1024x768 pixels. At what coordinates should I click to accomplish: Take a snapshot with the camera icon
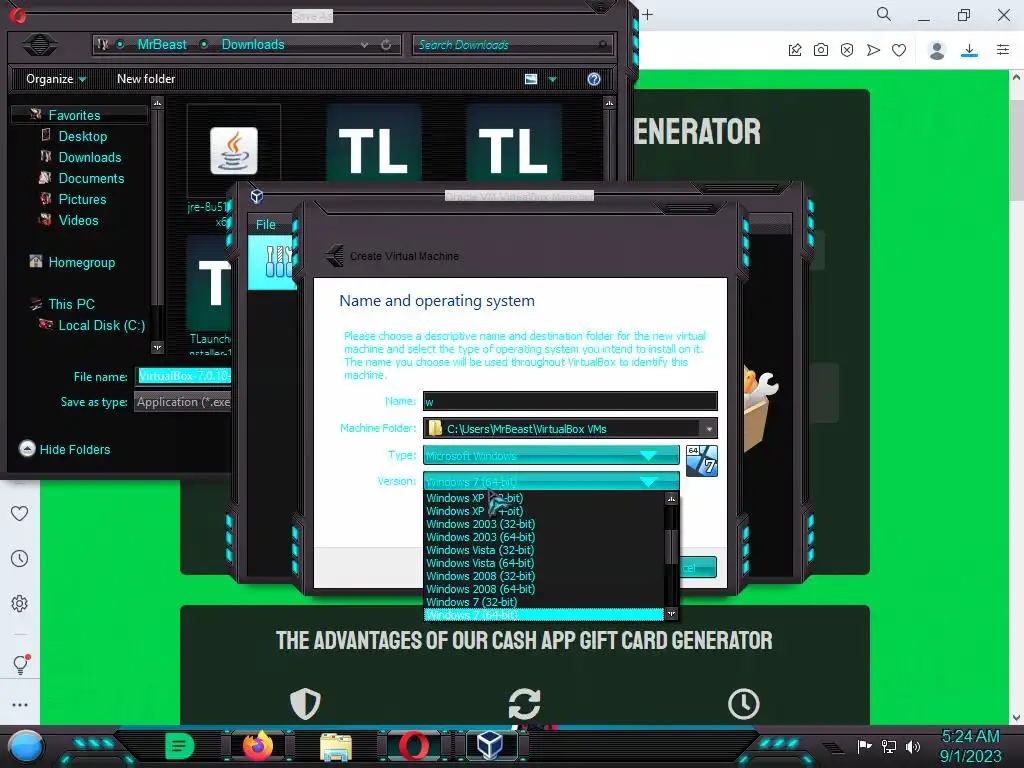[x=821, y=50]
